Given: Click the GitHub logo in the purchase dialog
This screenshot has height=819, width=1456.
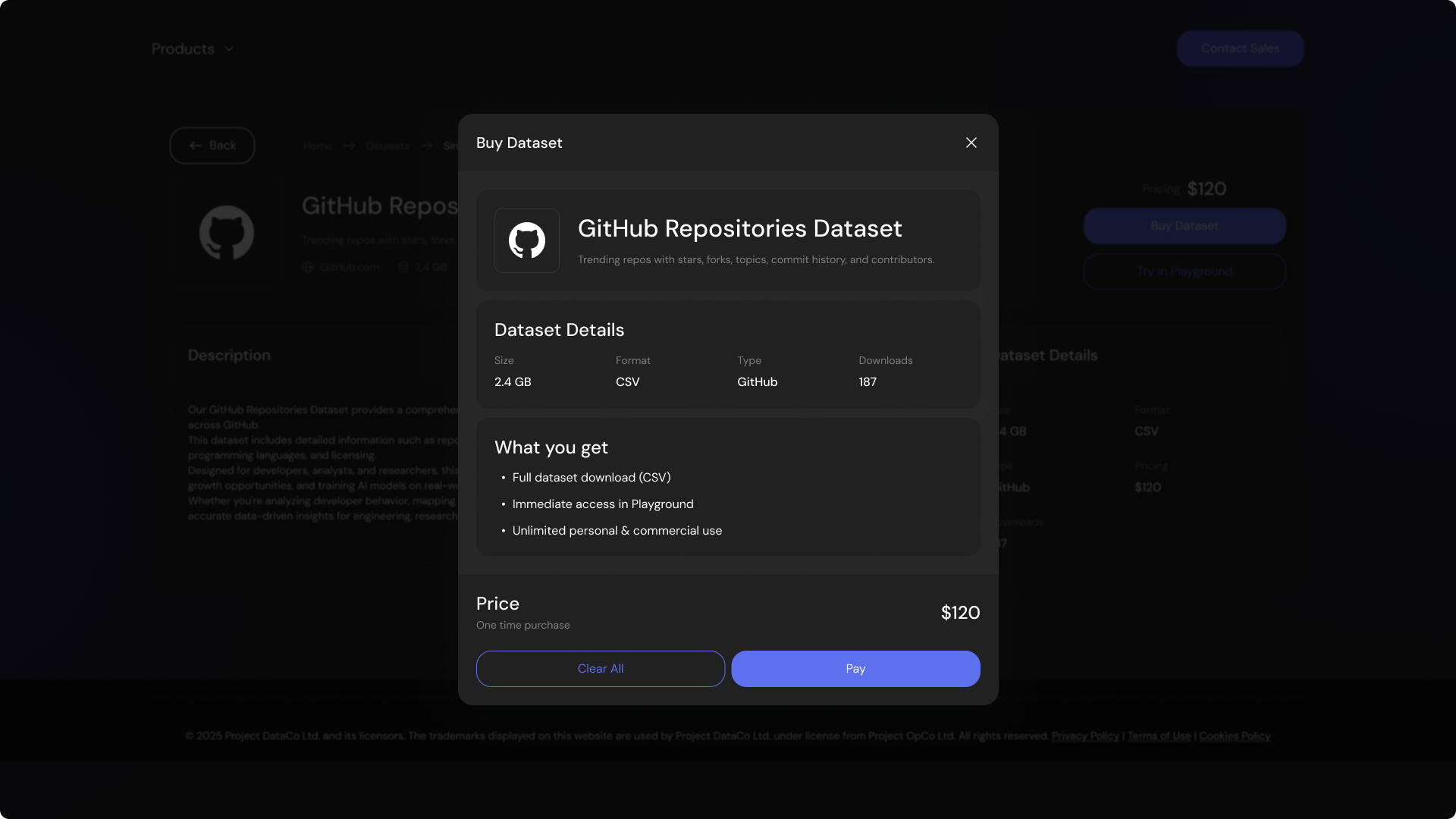Looking at the screenshot, I should [x=526, y=240].
